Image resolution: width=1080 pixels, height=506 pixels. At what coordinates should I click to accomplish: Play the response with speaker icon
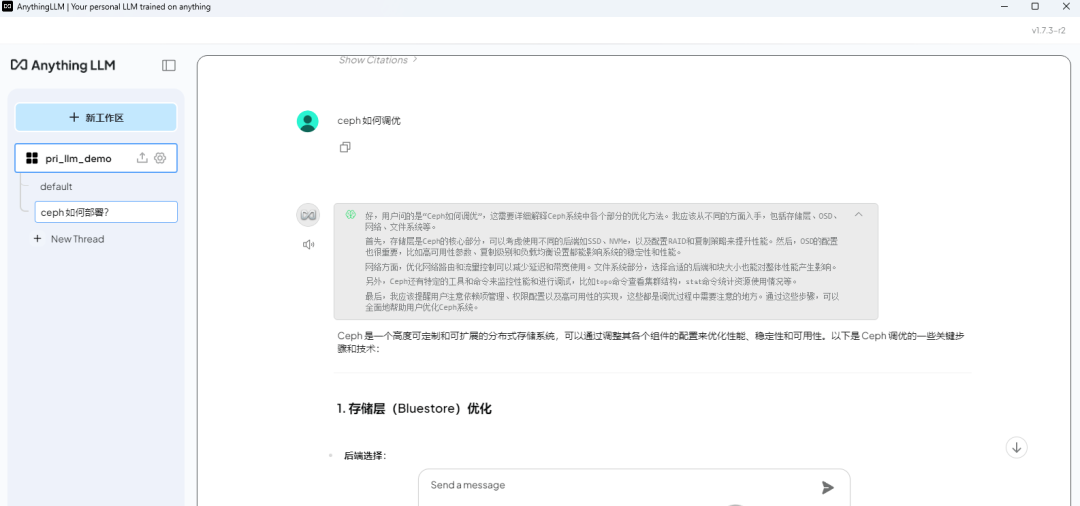point(308,244)
